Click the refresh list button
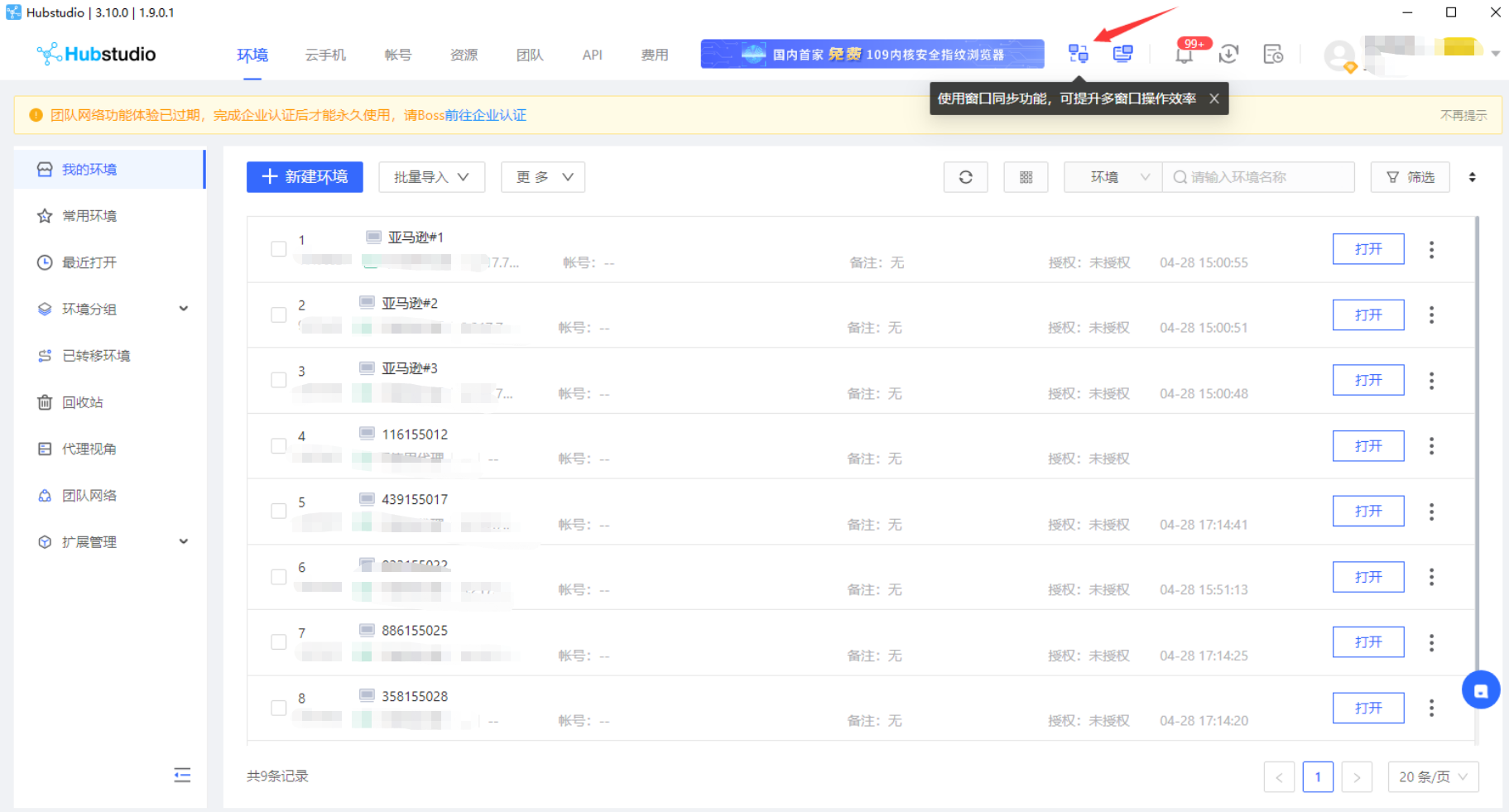 966,177
